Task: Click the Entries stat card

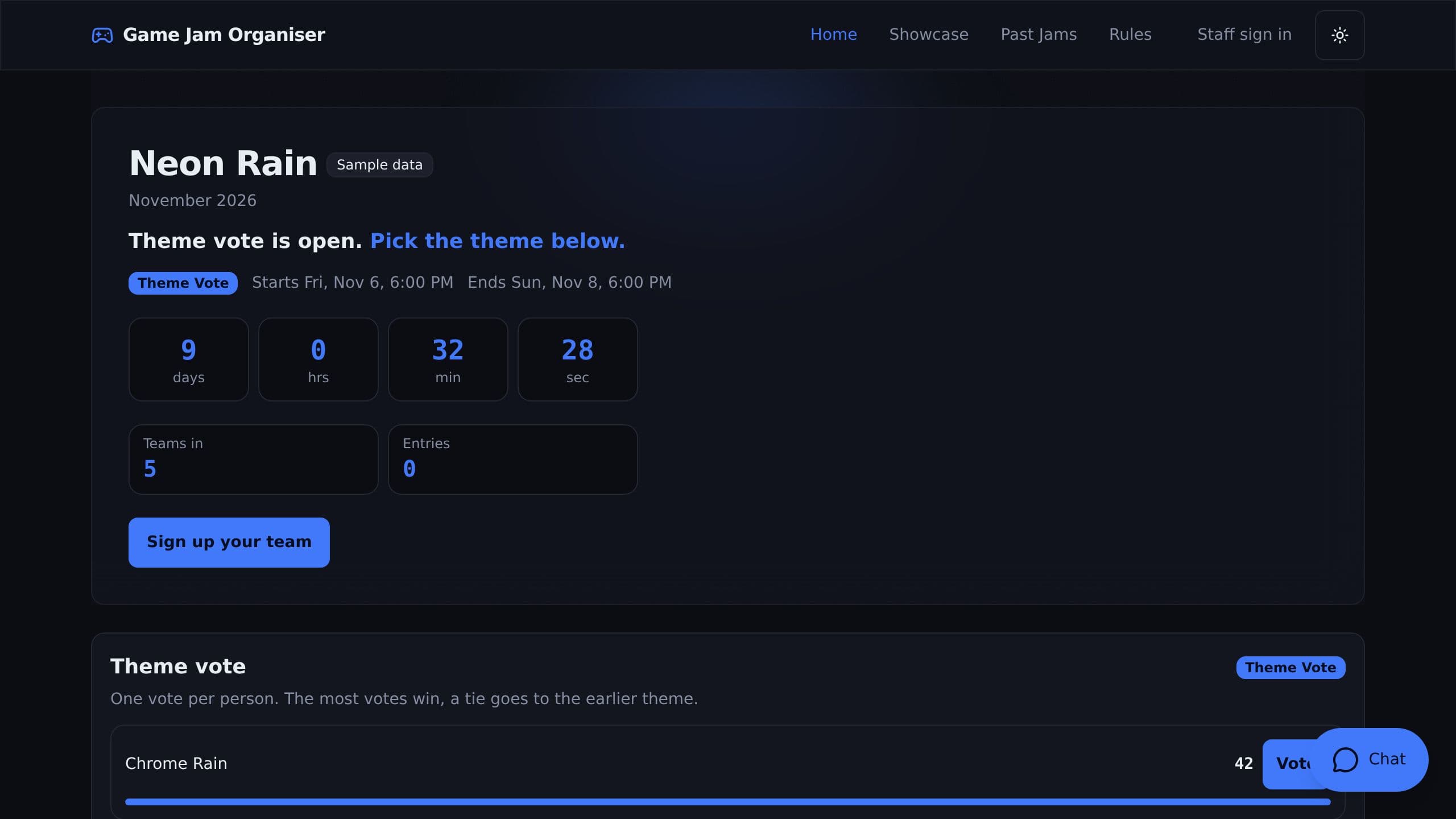Action: tap(512, 460)
